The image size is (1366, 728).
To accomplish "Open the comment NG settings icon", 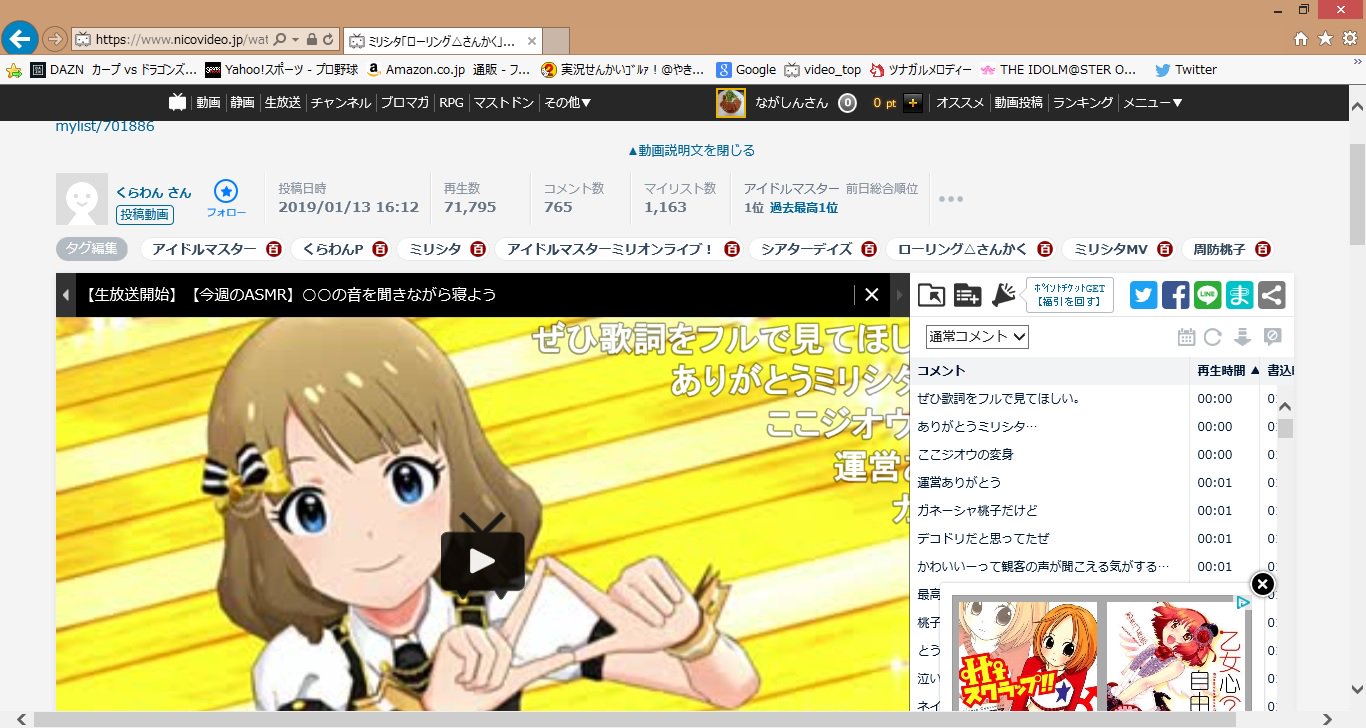I will tap(1273, 337).
